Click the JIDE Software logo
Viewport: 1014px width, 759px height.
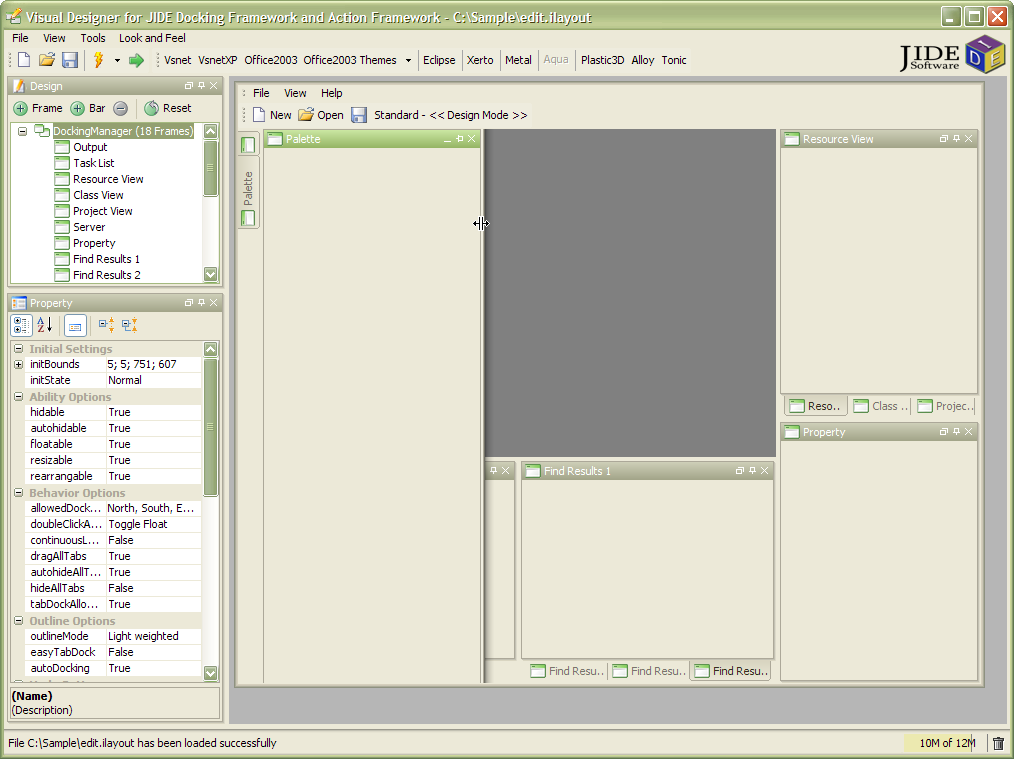click(x=952, y=56)
